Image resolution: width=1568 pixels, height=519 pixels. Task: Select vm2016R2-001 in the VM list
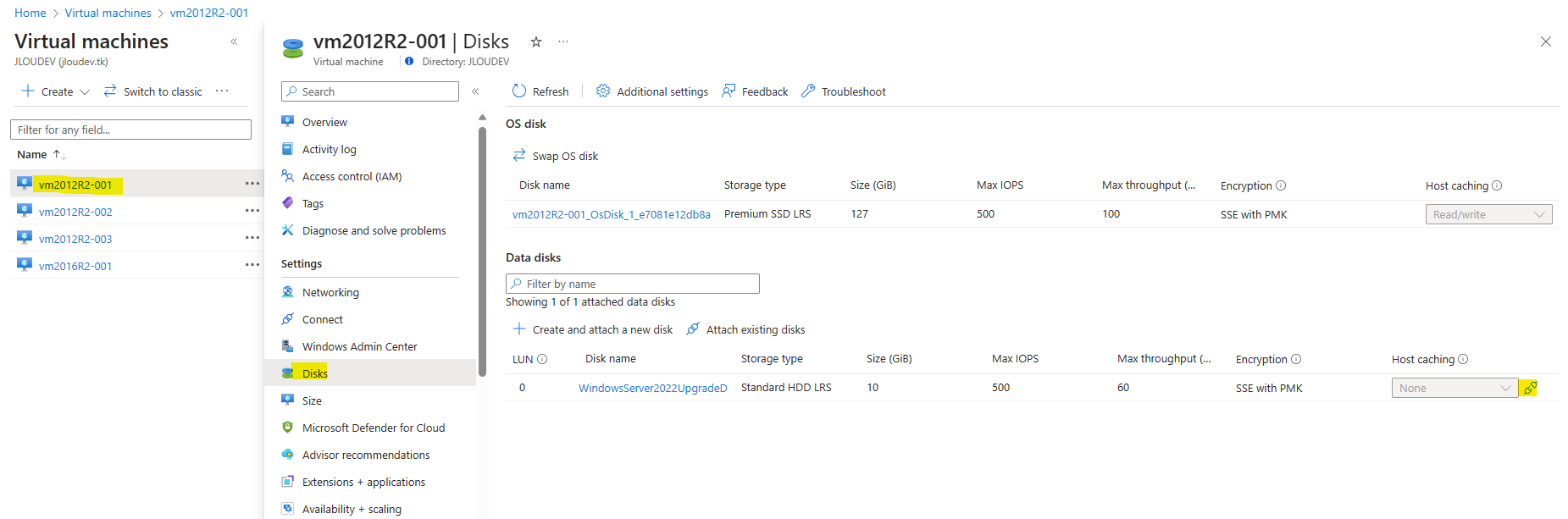(x=75, y=266)
